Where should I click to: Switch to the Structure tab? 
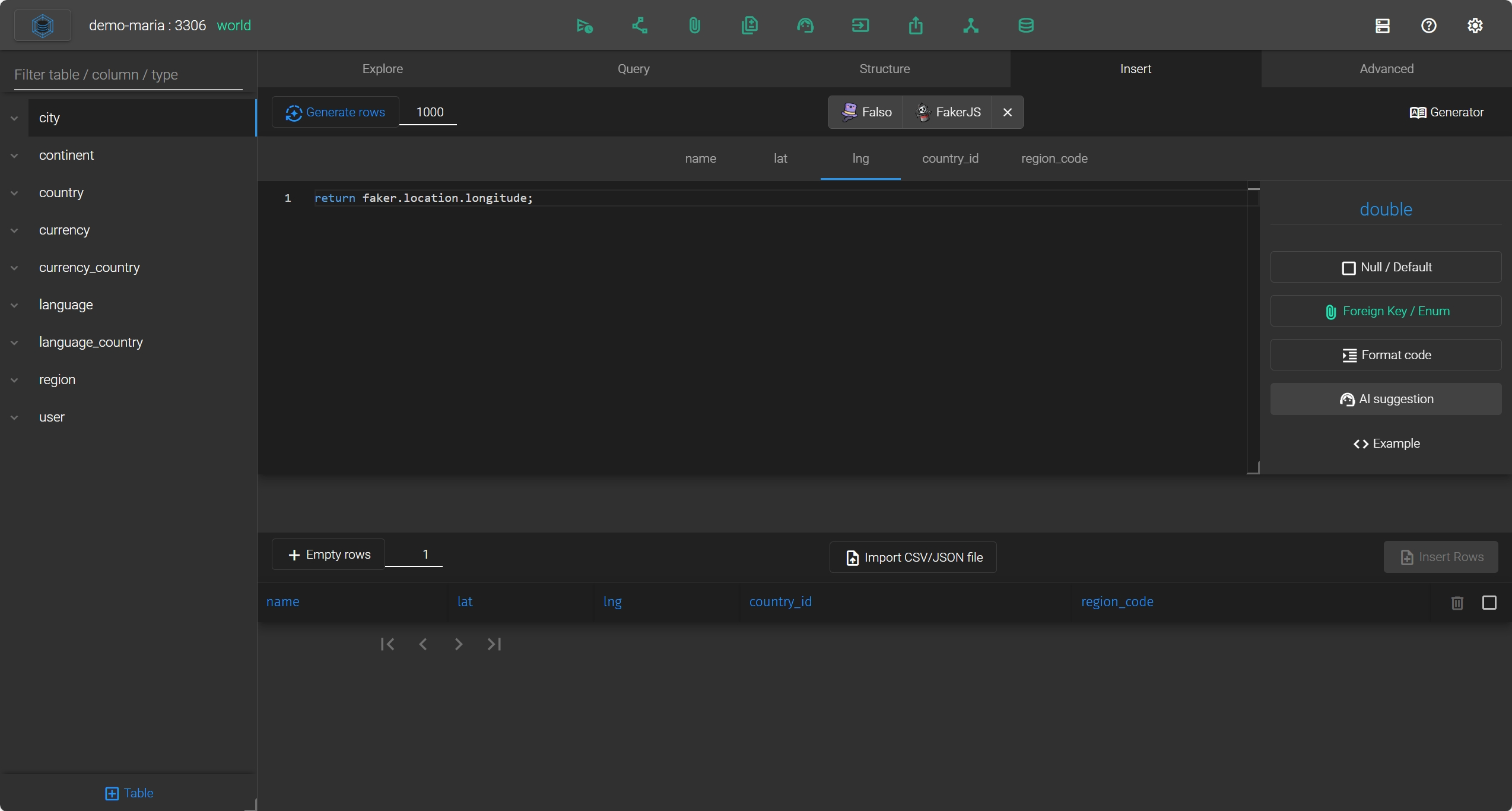(884, 69)
